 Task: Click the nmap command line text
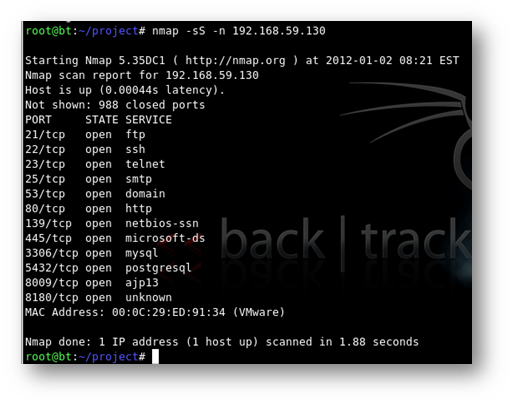click(239, 31)
